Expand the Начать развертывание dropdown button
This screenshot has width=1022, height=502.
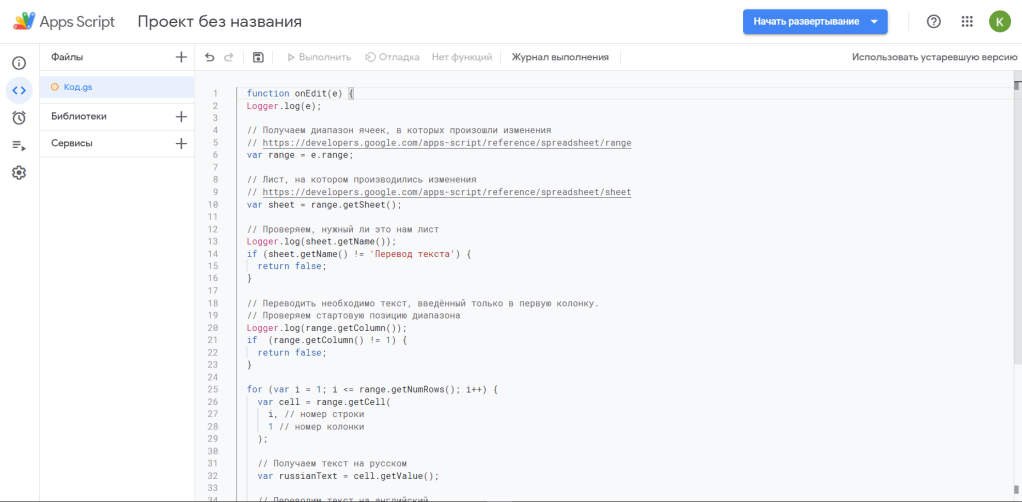[x=876, y=22]
